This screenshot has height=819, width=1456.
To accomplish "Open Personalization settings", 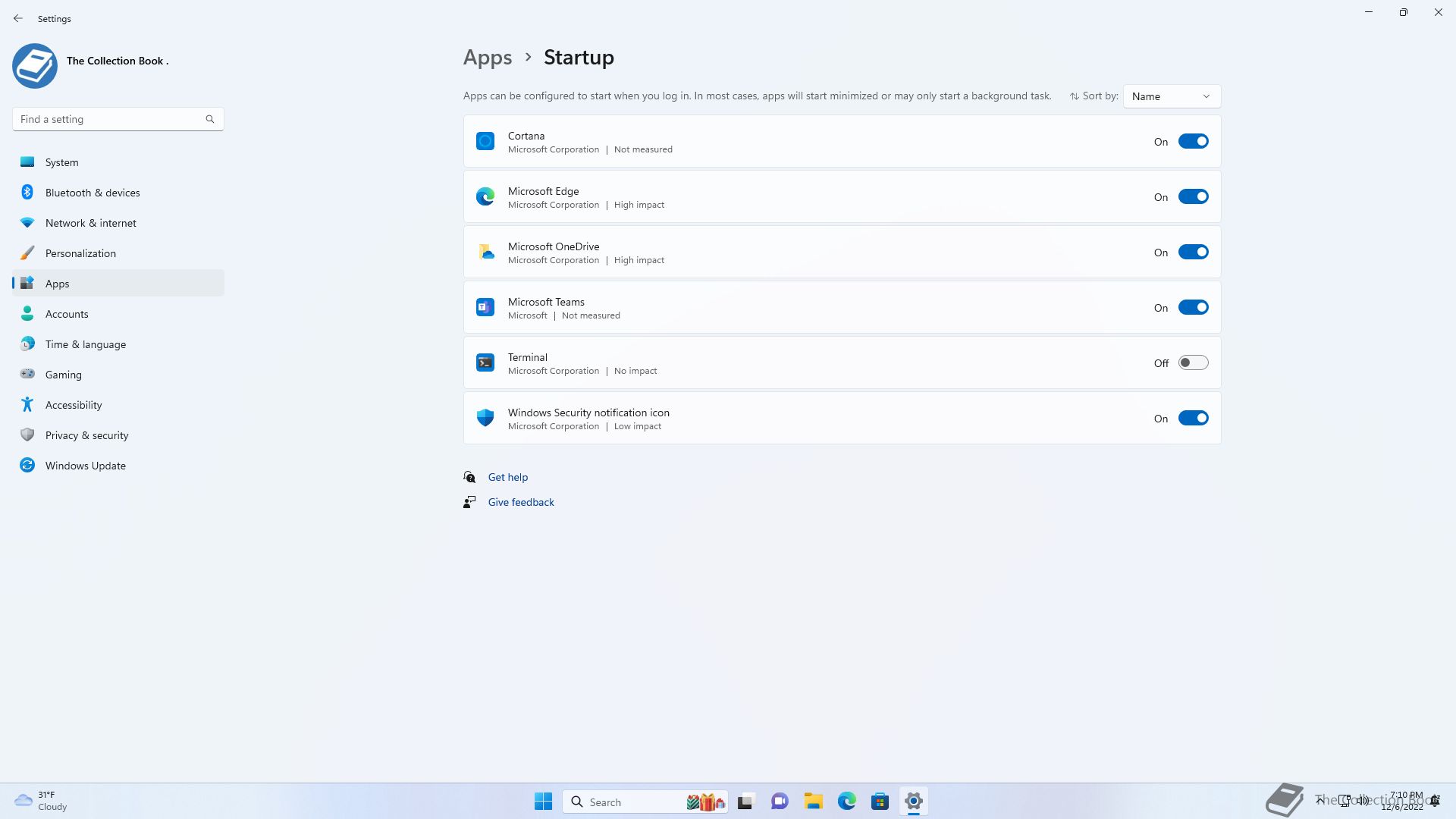I will (x=118, y=253).
